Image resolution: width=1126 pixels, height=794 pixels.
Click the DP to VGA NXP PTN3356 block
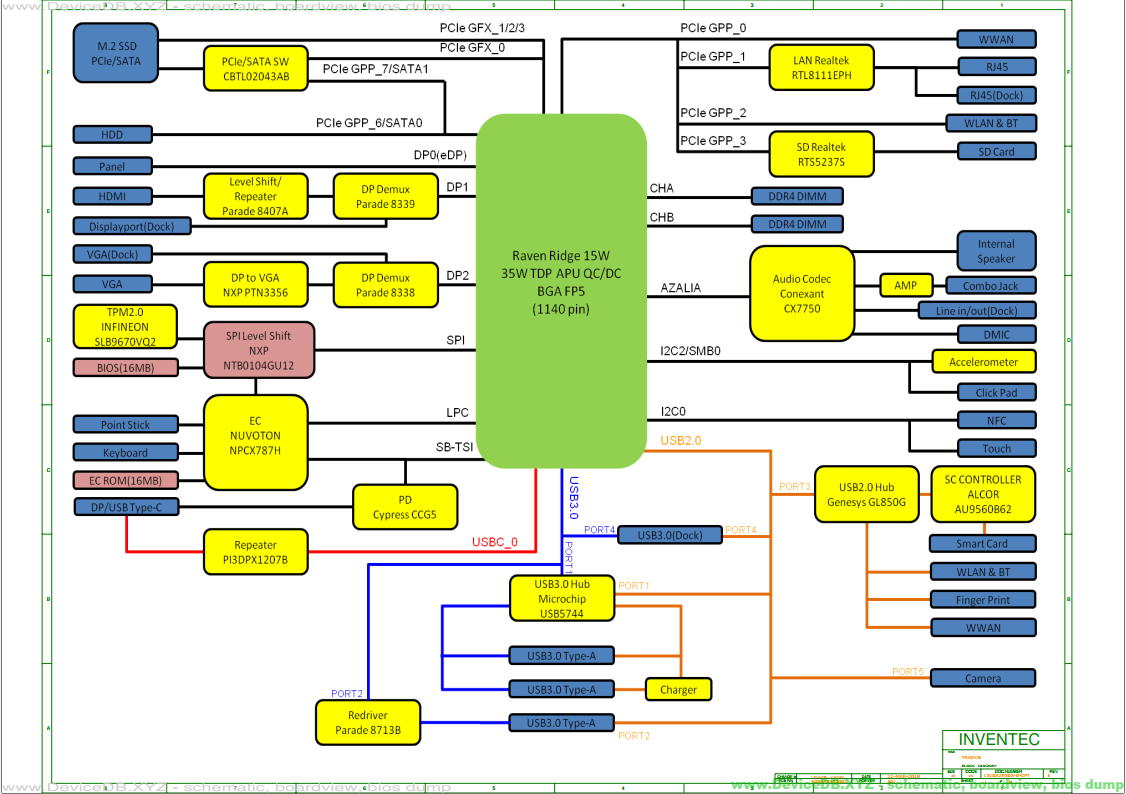point(254,285)
